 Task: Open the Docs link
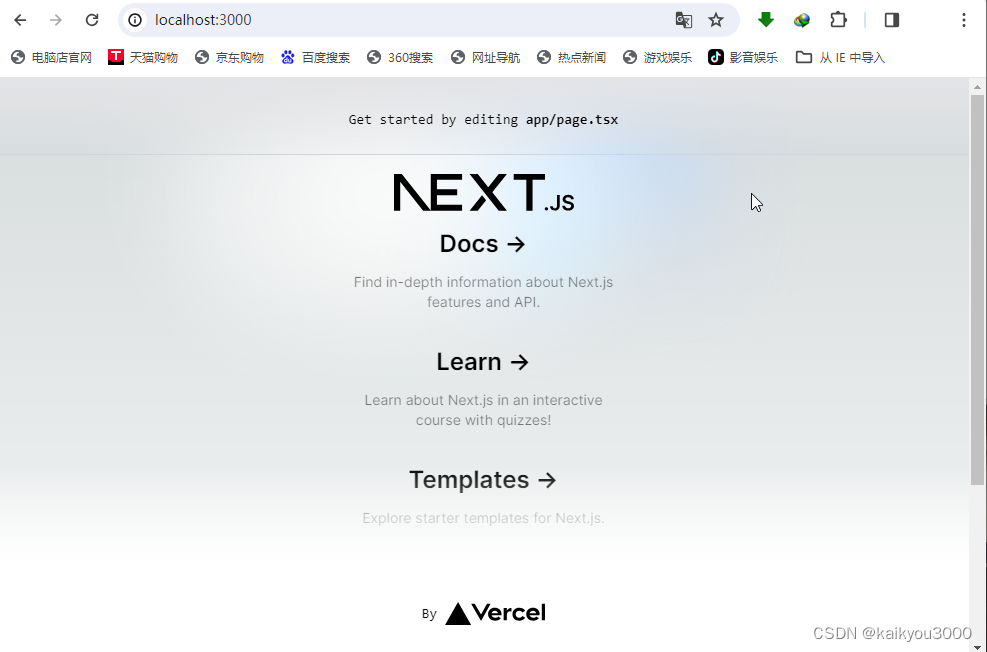pyautogui.click(x=483, y=243)
